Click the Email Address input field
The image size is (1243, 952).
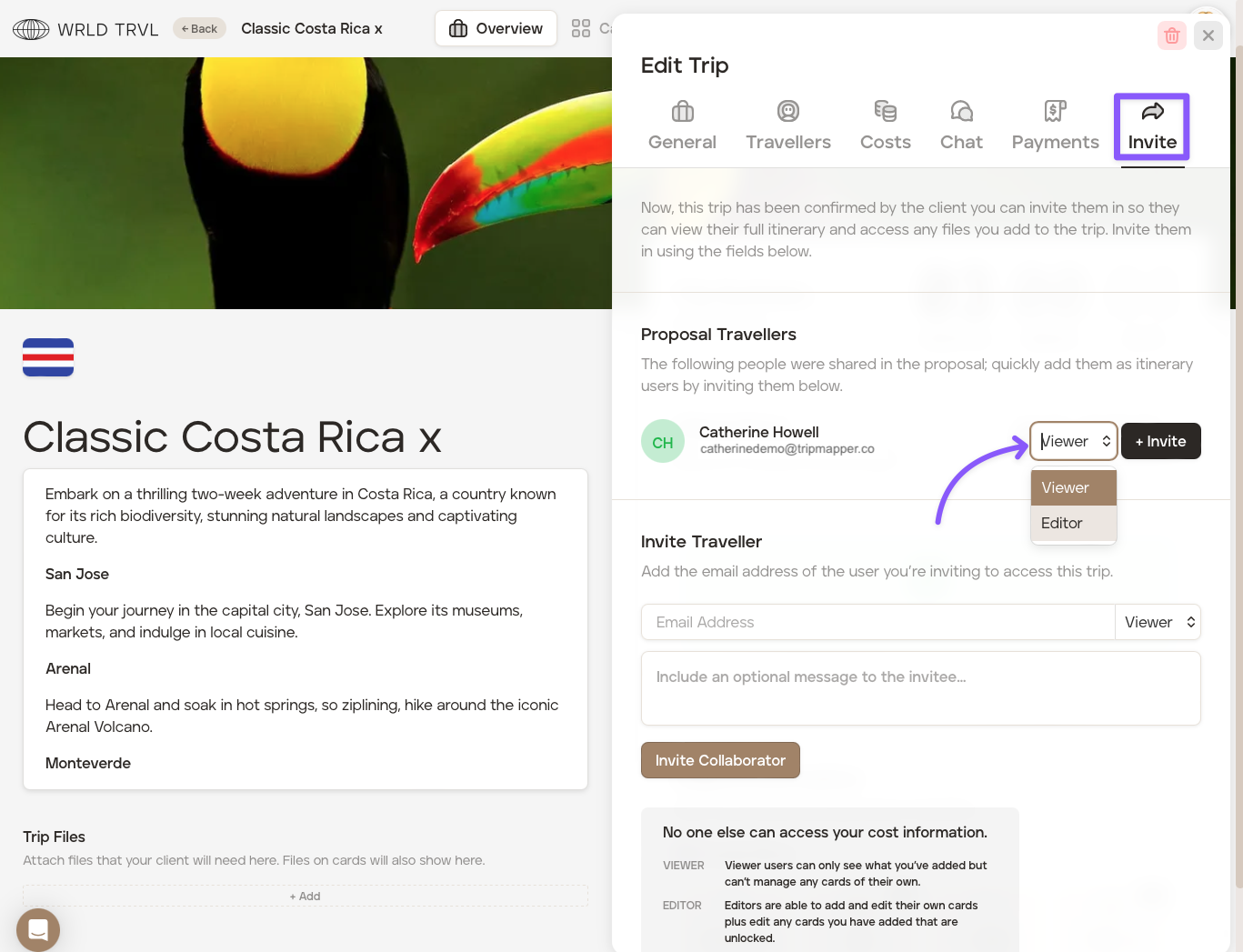(877, 622)
